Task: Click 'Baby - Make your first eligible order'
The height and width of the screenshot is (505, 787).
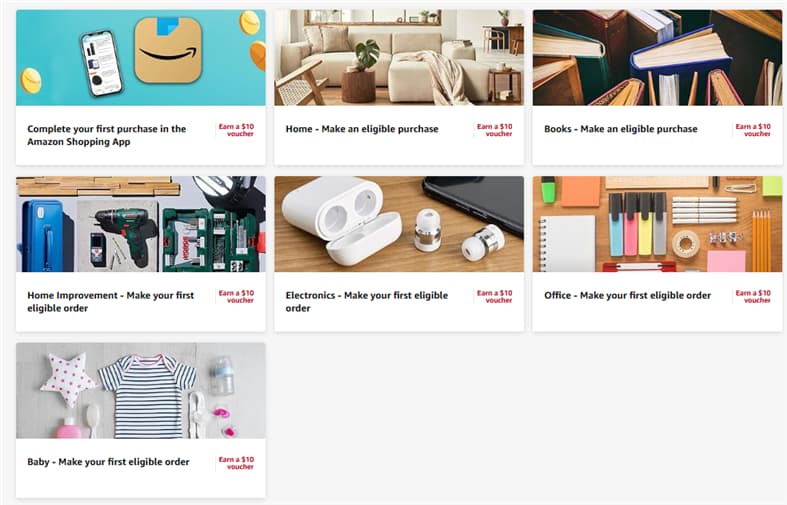Action: 108,462
